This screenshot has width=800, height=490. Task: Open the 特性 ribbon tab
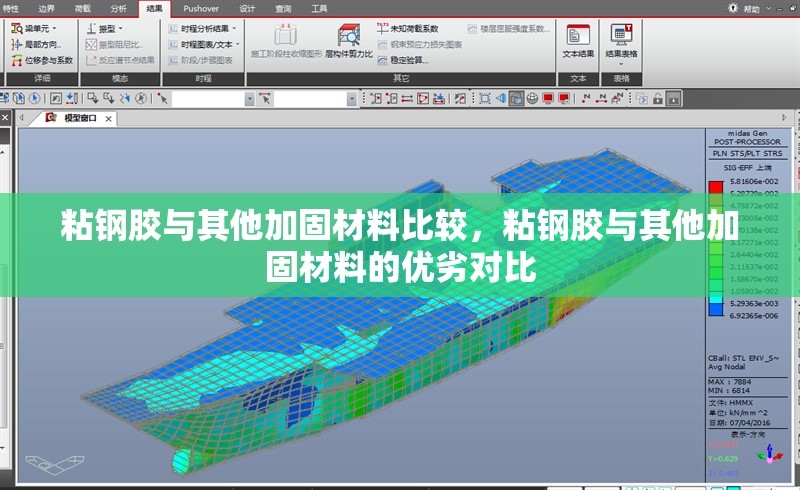point(10,9)
